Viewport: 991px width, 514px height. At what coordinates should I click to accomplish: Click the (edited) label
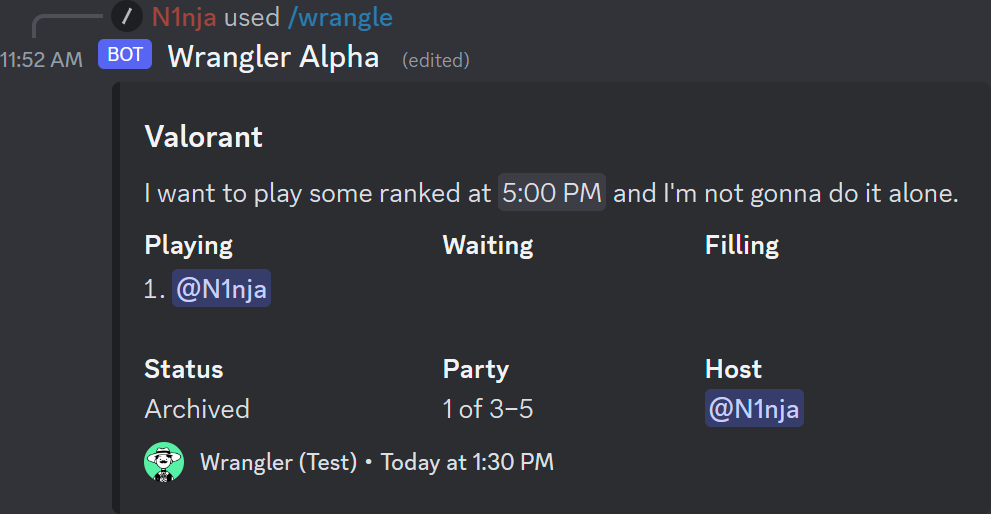(435, 60)
